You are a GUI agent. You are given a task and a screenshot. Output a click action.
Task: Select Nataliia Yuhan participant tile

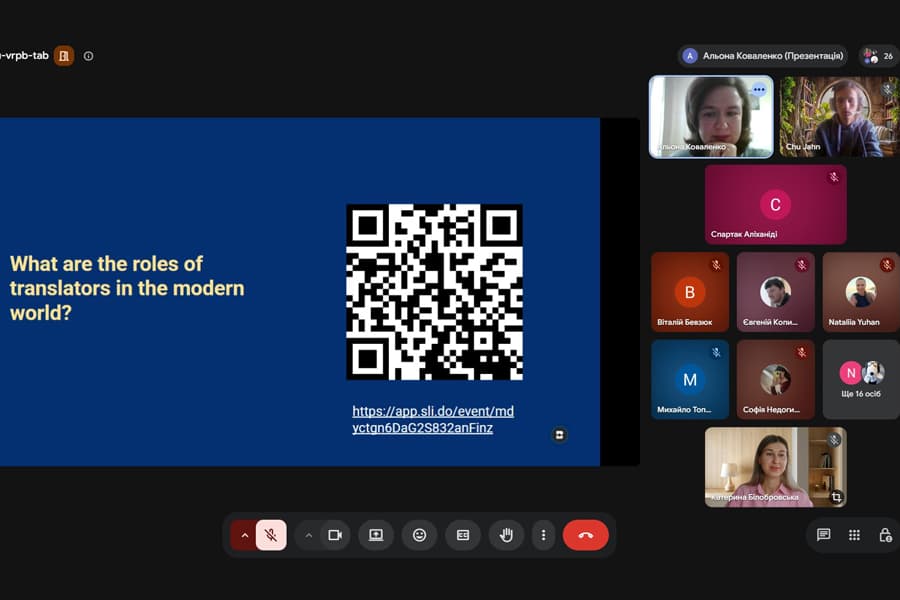(x=861, y=292)
